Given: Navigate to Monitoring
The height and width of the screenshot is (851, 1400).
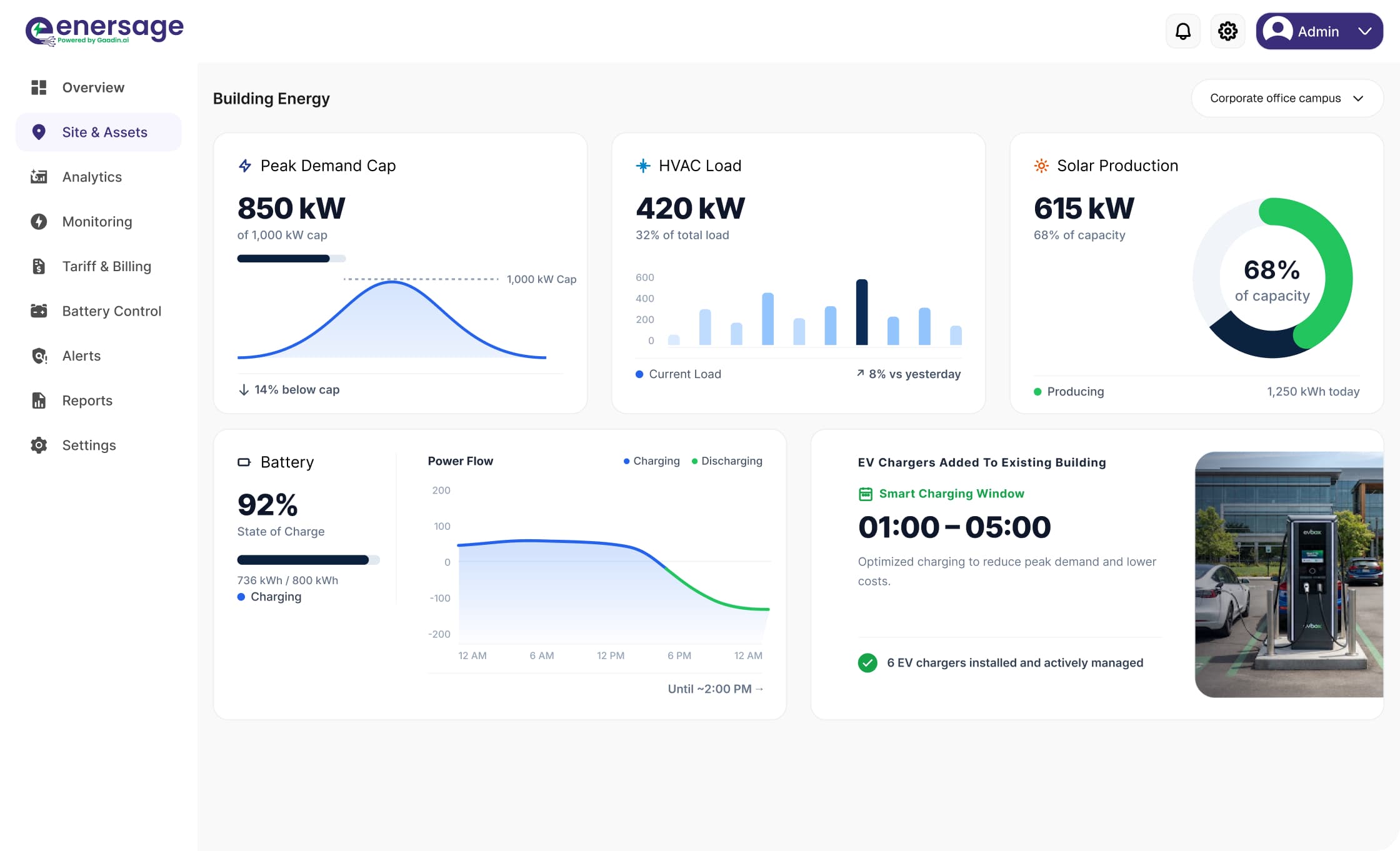Looking at the screenshot, I should (99, 222).
